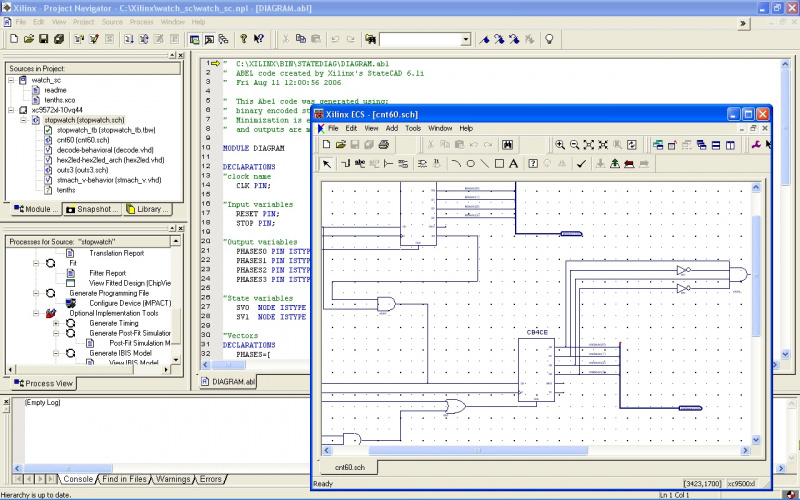Select the Add Wire tool in ECS

[345, 164]
